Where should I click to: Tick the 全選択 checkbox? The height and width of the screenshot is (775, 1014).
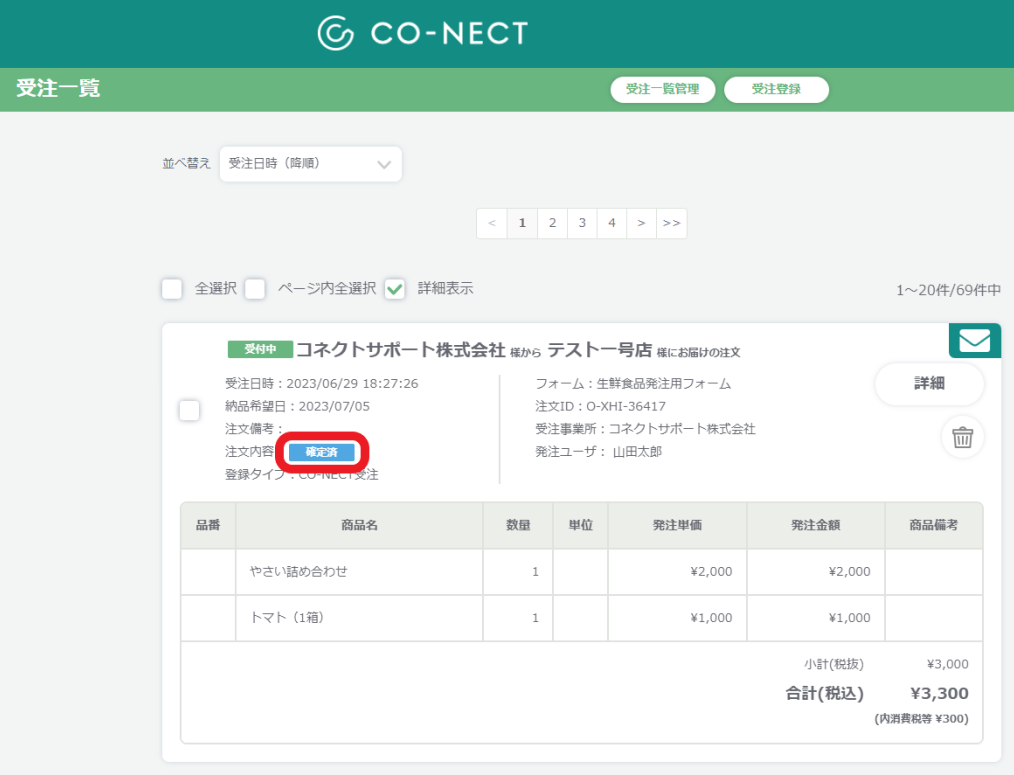coord(172,289)
